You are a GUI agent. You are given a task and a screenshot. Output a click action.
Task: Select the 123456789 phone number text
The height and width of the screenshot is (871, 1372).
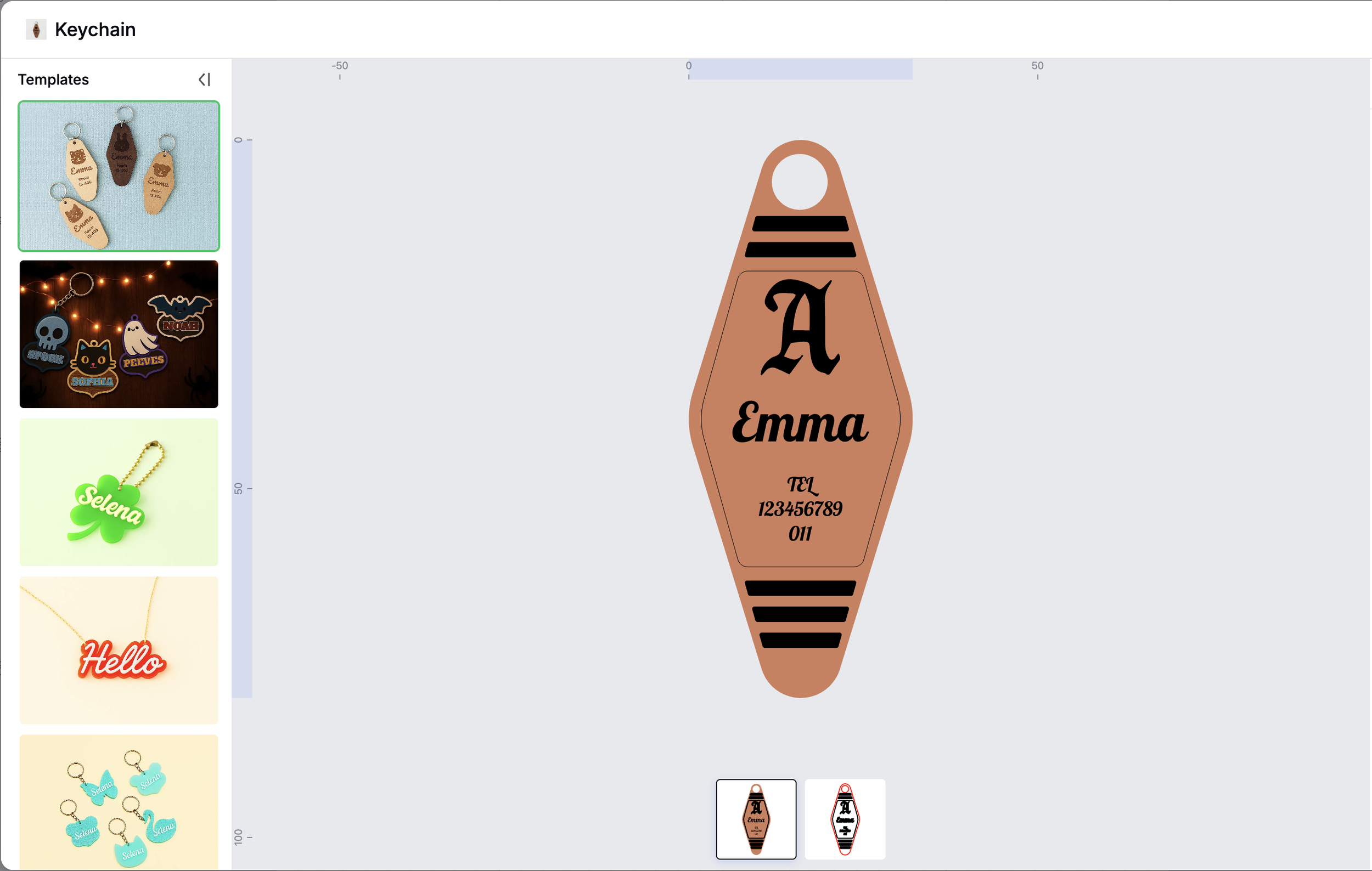[800, 509]
